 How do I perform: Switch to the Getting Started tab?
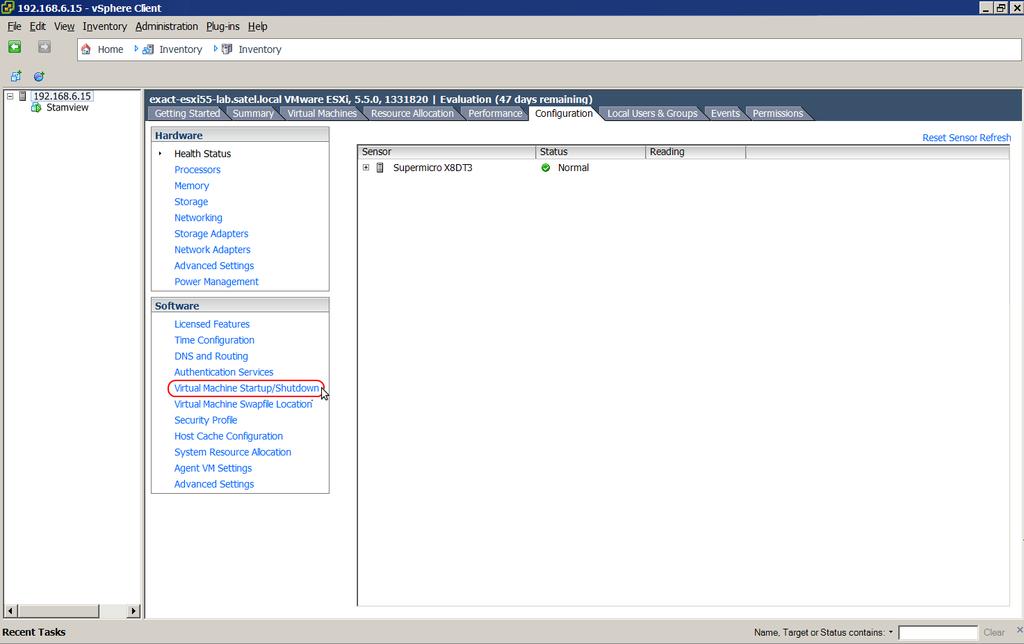point(187,114)
